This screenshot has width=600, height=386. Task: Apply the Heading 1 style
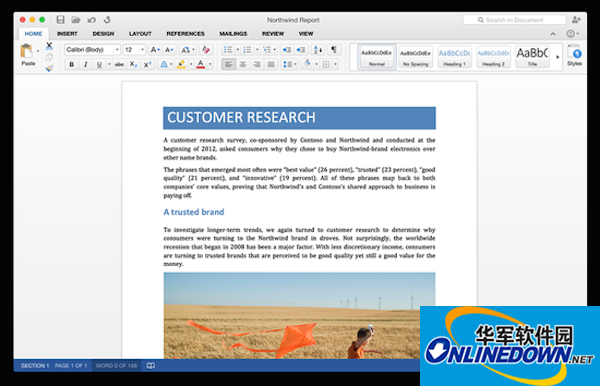point(455,57)
